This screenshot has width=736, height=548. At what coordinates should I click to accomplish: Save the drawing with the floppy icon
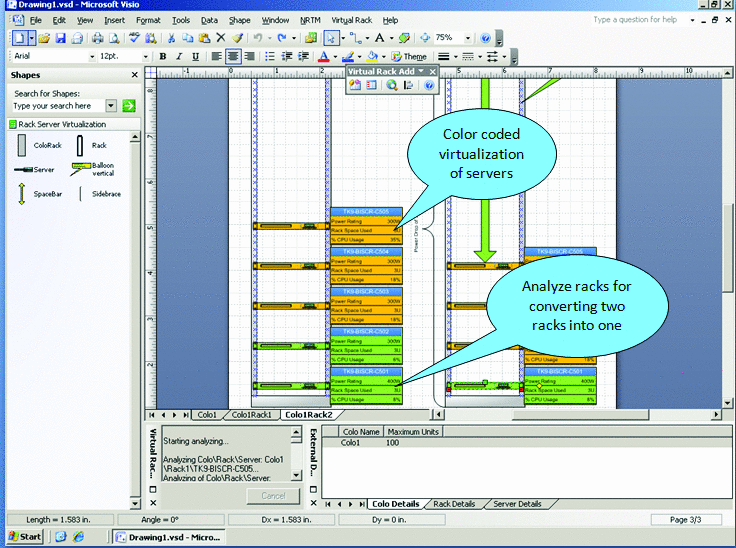tap(61, 38)
